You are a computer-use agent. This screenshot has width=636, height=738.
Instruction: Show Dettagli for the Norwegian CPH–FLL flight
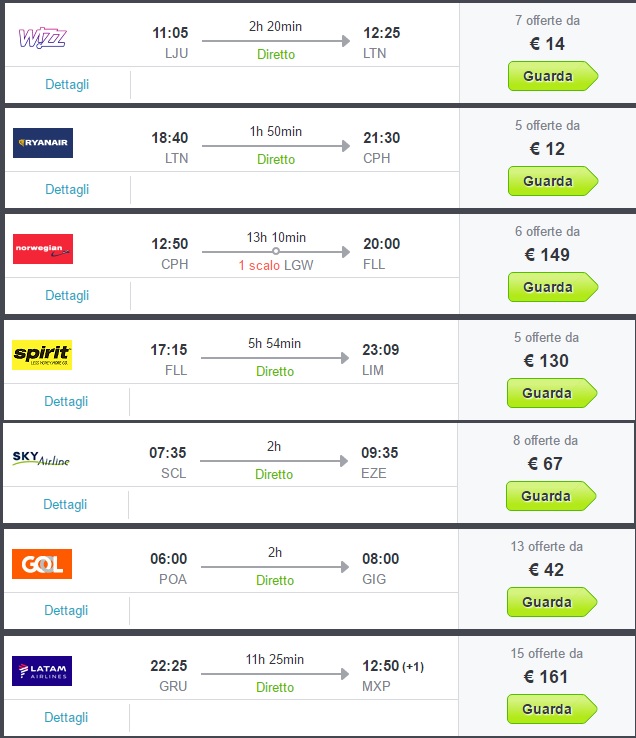coord(67,295)
